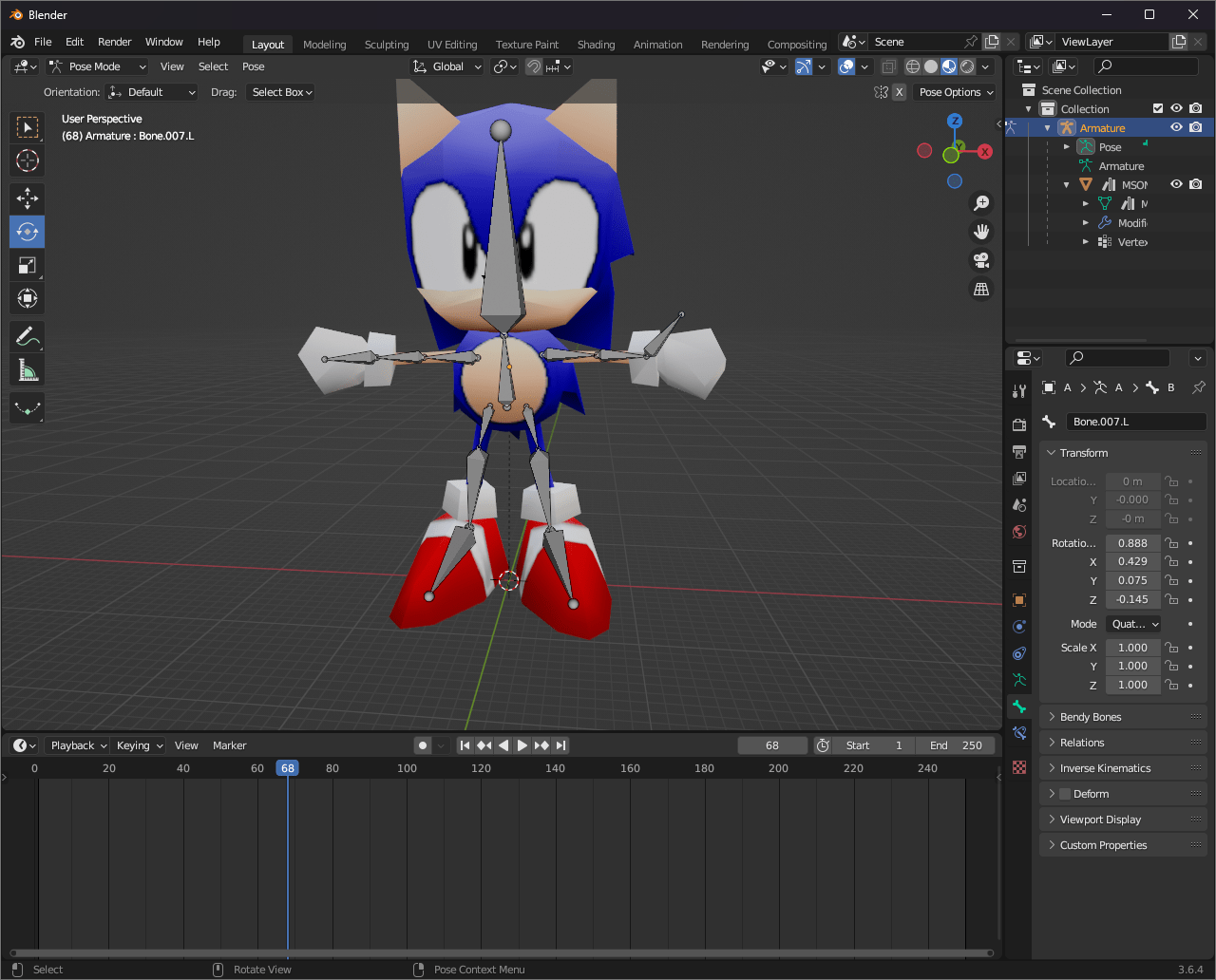Toggle auto keying record button
Image resolution: width=1216 pixels, height=980 pixels.
point(423,745)
